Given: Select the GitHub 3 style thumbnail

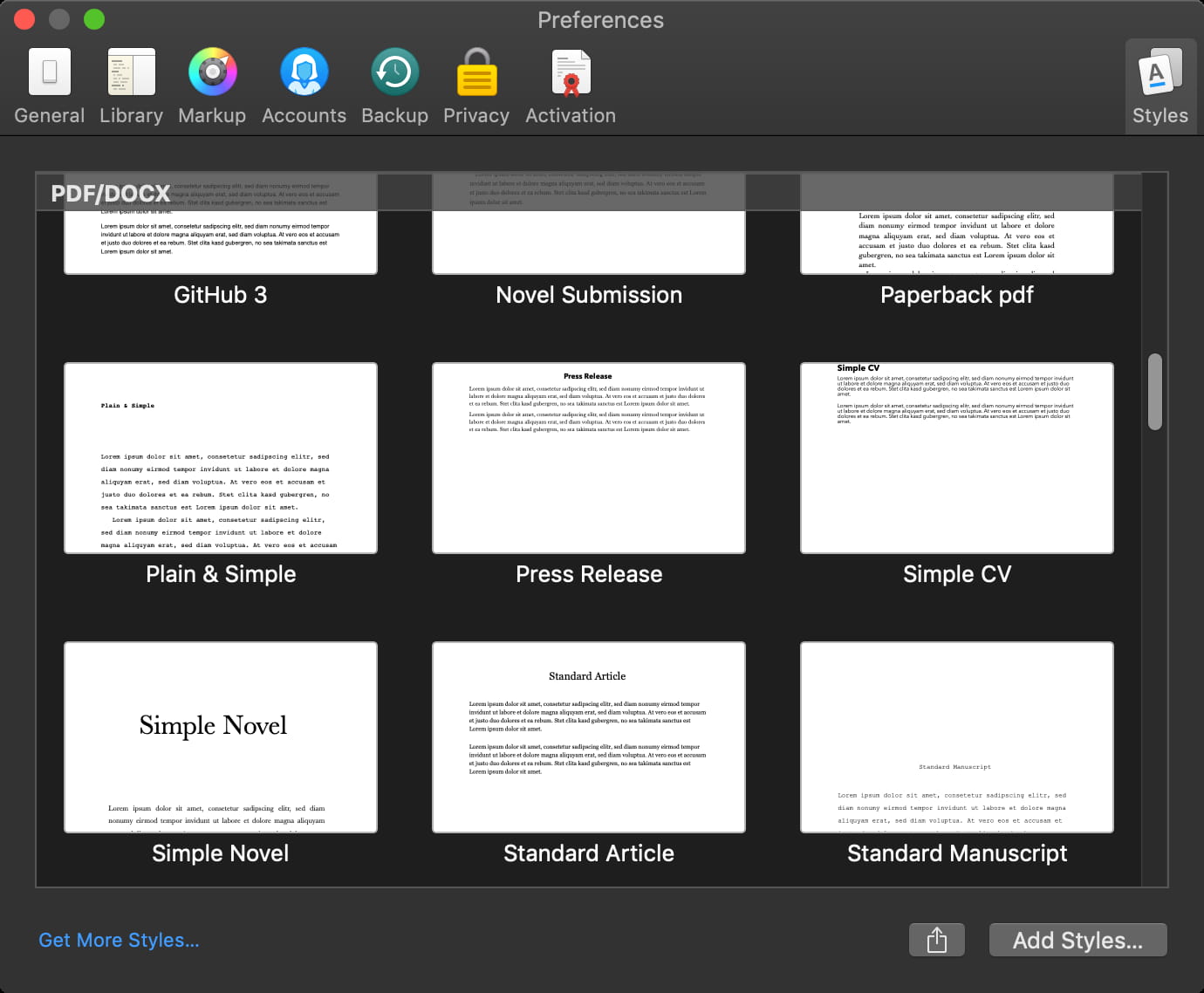Looking at the screenshot, I should 221,223.
